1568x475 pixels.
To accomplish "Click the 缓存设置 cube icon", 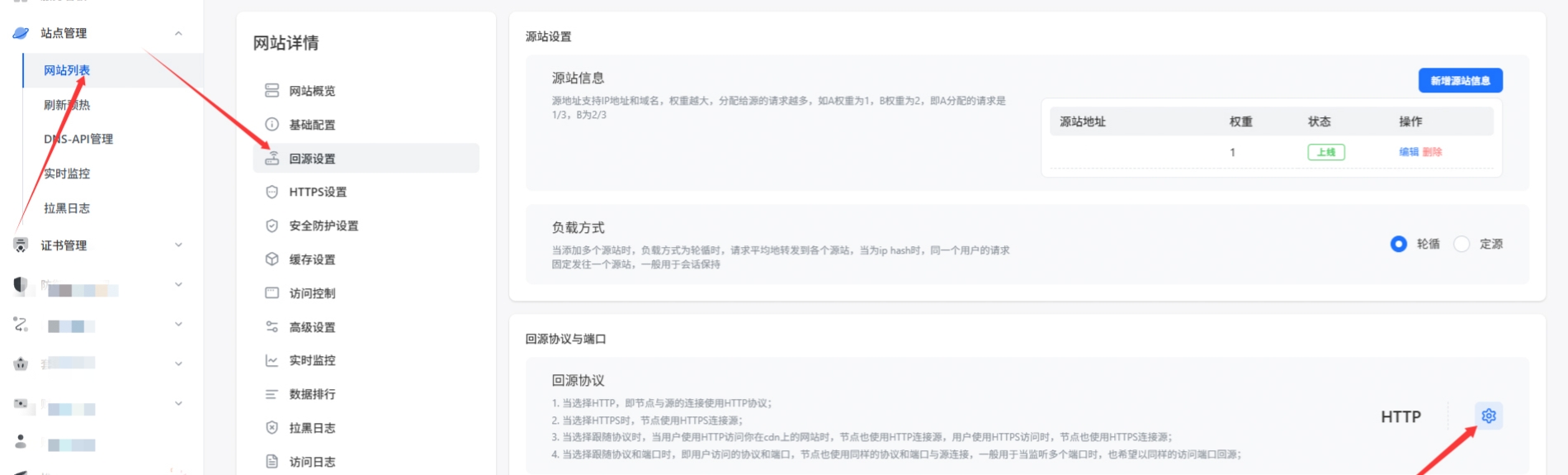I will click(x=272, y=259).
